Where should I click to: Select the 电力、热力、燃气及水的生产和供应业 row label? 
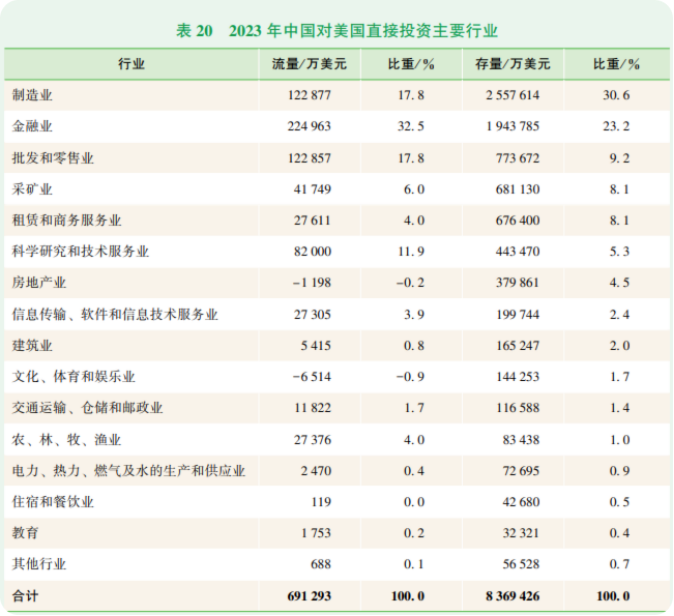[128, 471]
